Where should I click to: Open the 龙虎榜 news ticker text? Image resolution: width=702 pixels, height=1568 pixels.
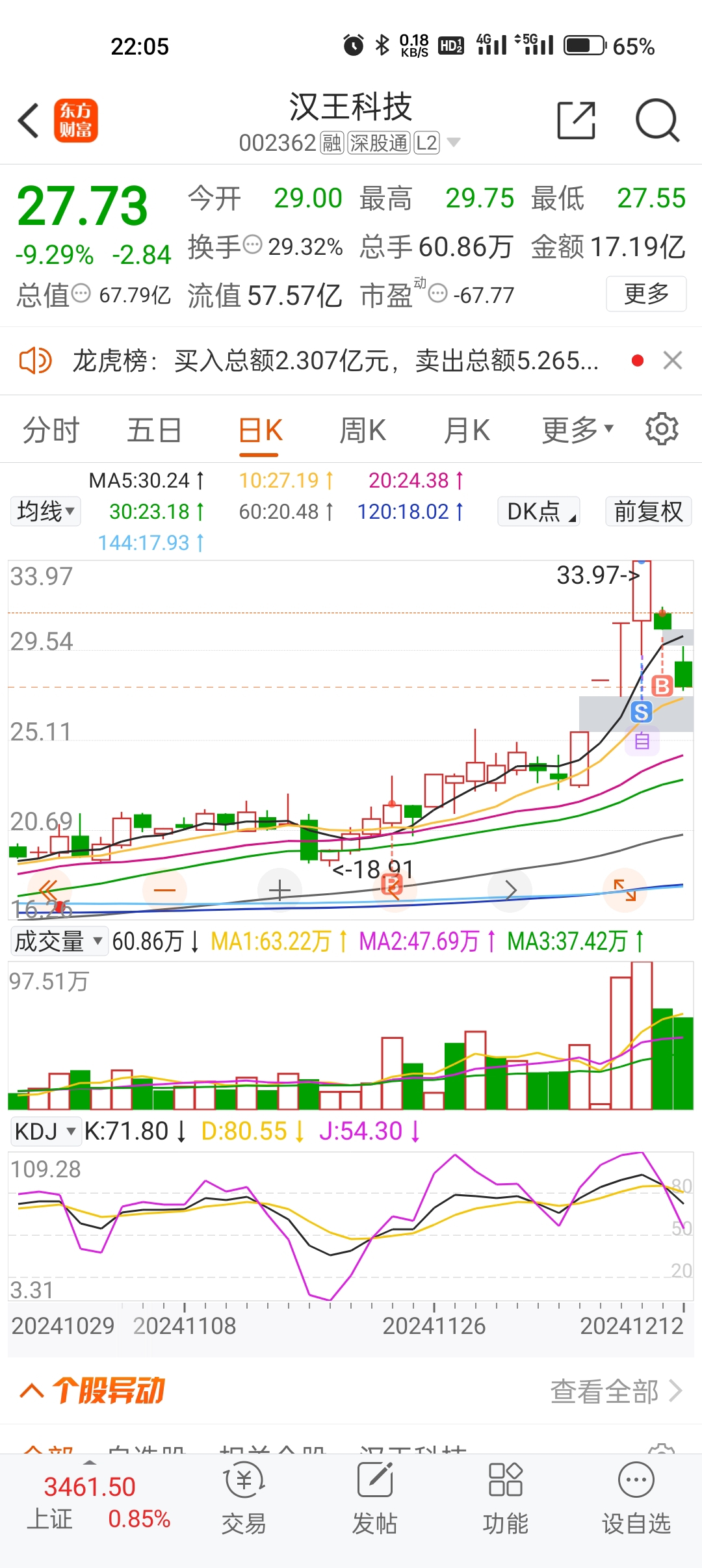coord(335,360)
